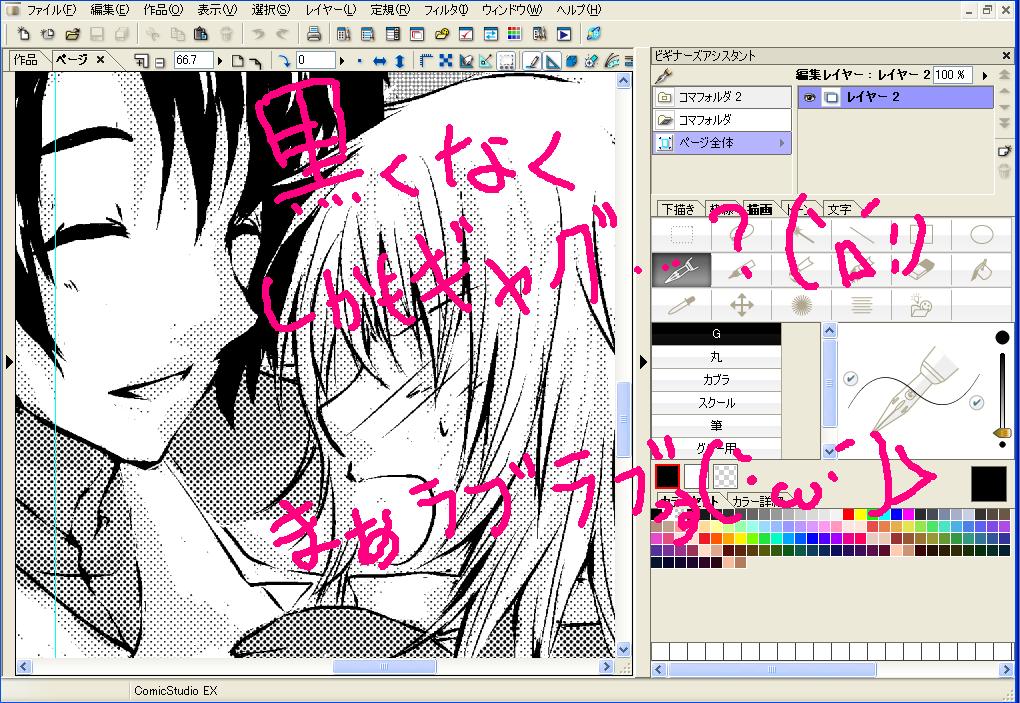Click the pen list scroll down arrow
This screenshot has height=703, width=1020.
point(829,451)
